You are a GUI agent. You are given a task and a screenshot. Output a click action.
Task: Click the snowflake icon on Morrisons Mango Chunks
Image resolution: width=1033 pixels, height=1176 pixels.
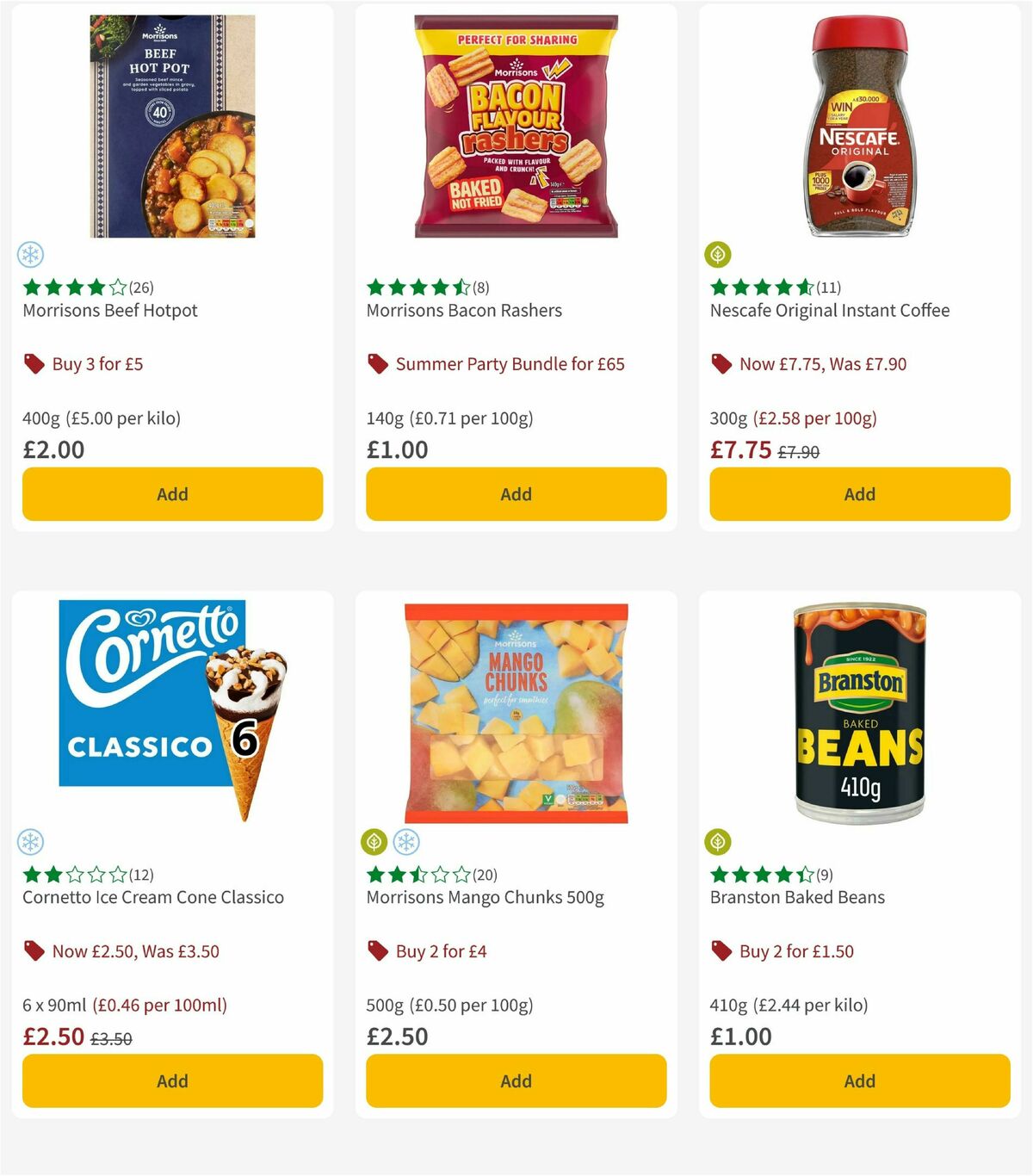405,841
